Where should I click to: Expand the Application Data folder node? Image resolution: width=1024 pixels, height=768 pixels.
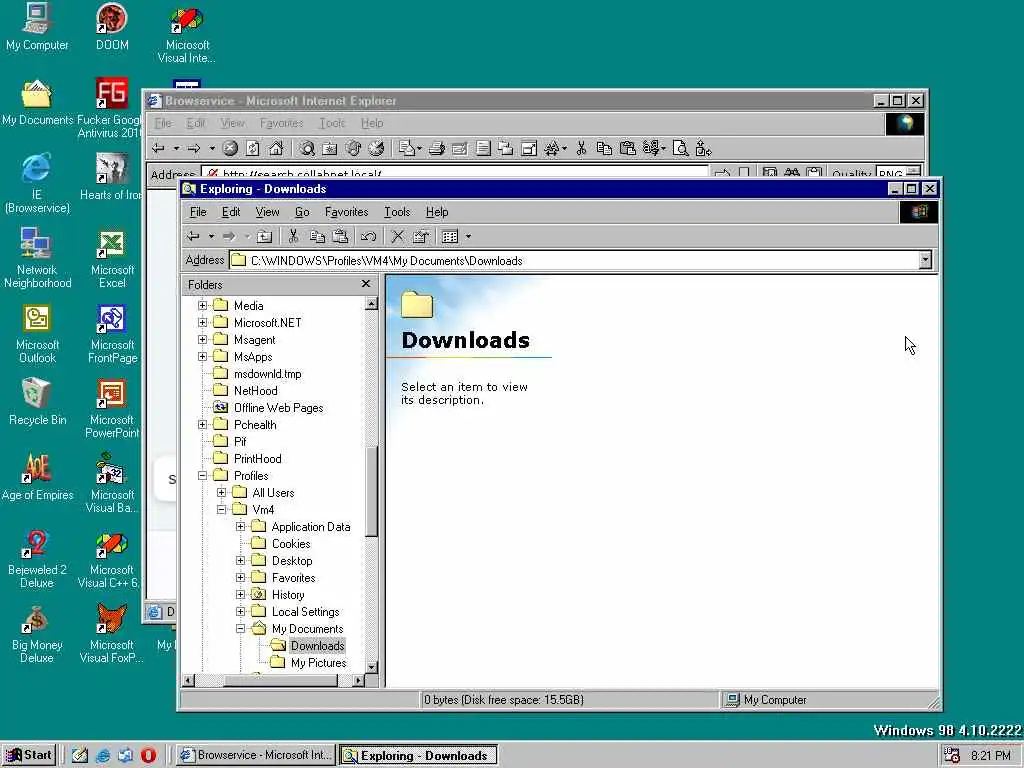(240, 526)
